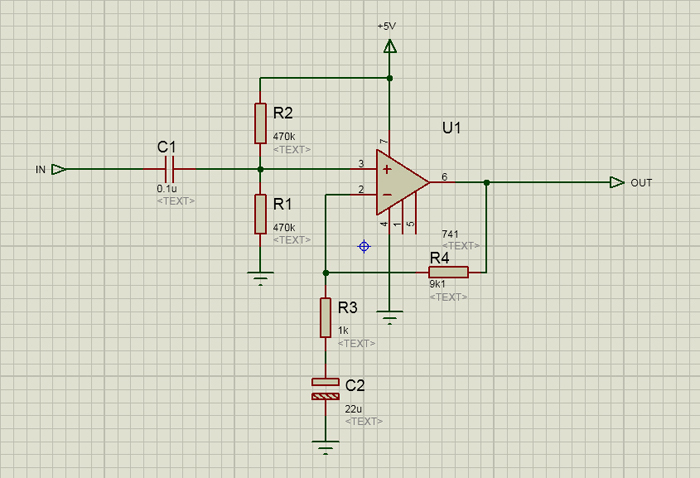Viewport: 700px width, 478px height.
Task: Click the junction dot between R2 and R1
Action: tap(260, 169)
